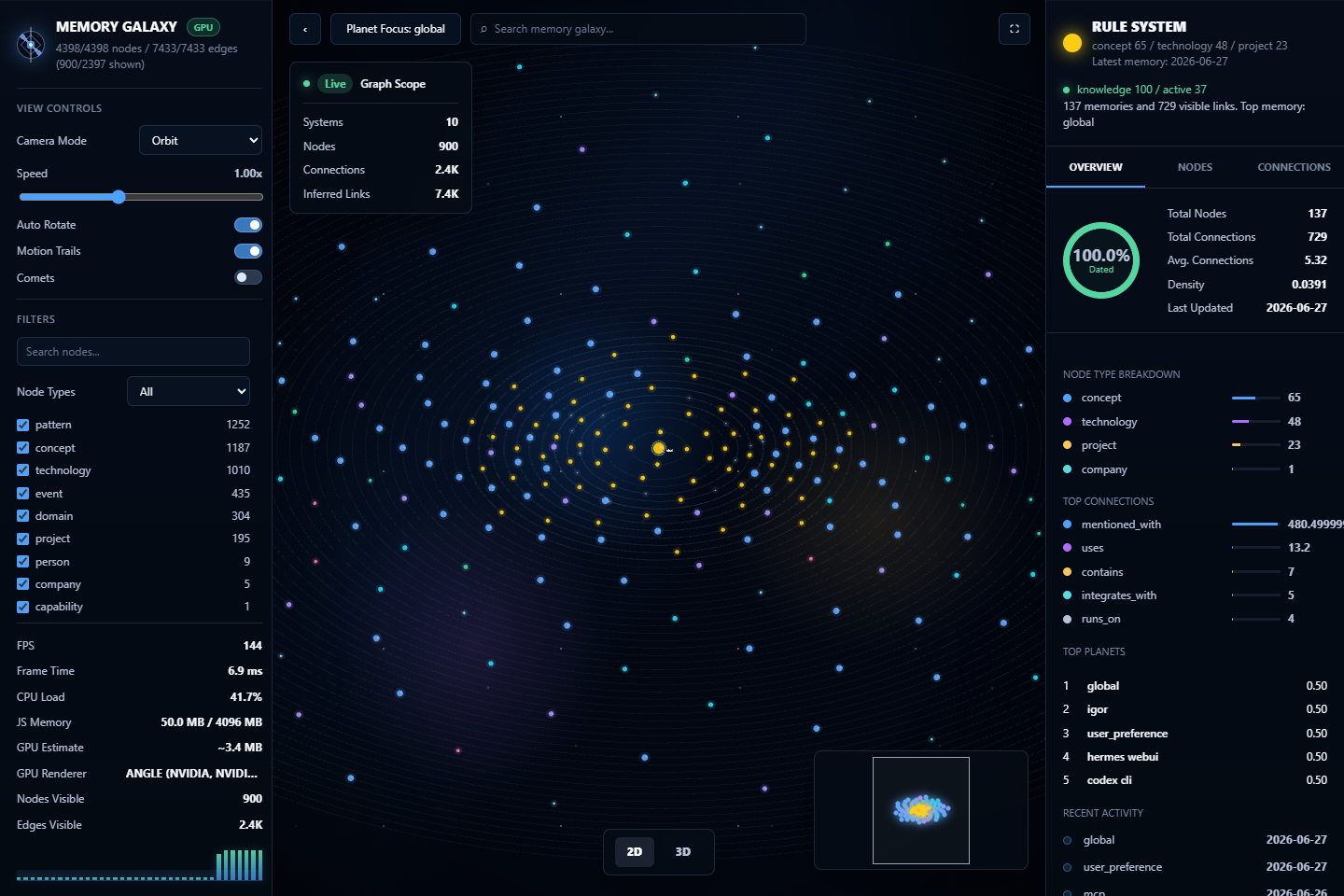This screenshot has width=1344, height=896.
Task: Uncheck the concept node type checkbox
Action: [23, 448]
